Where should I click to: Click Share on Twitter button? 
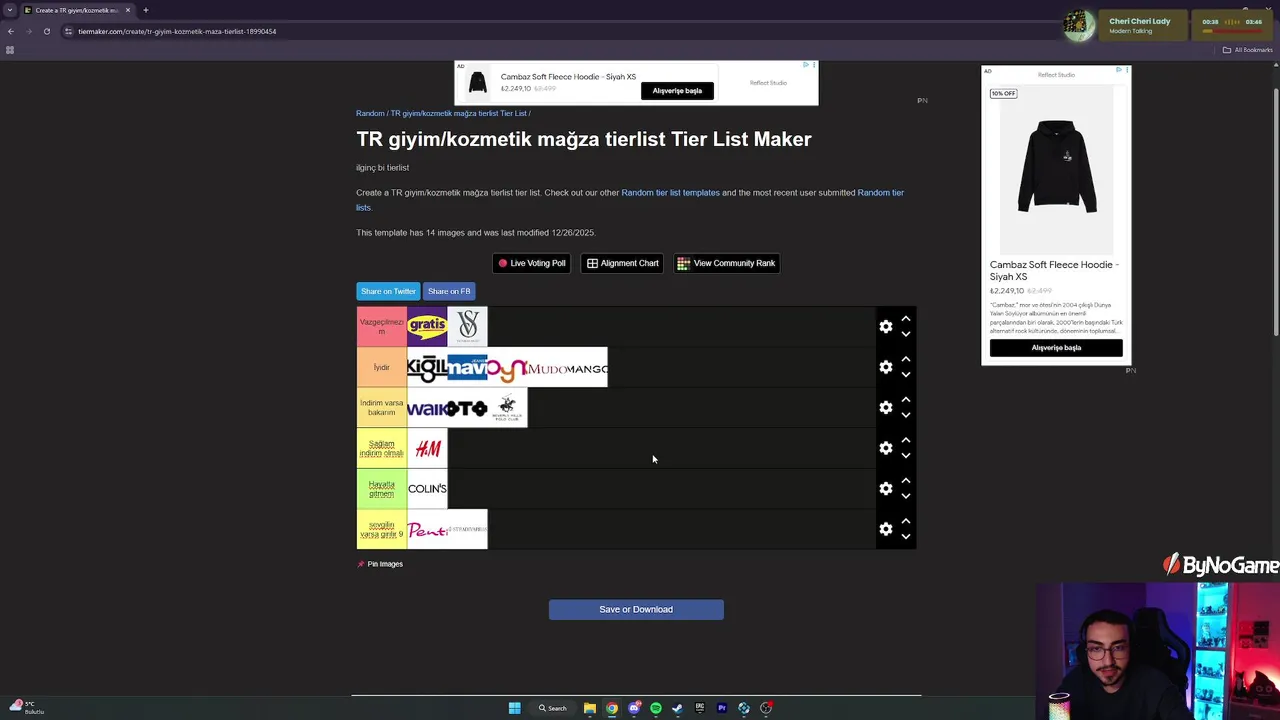[388, 291]
